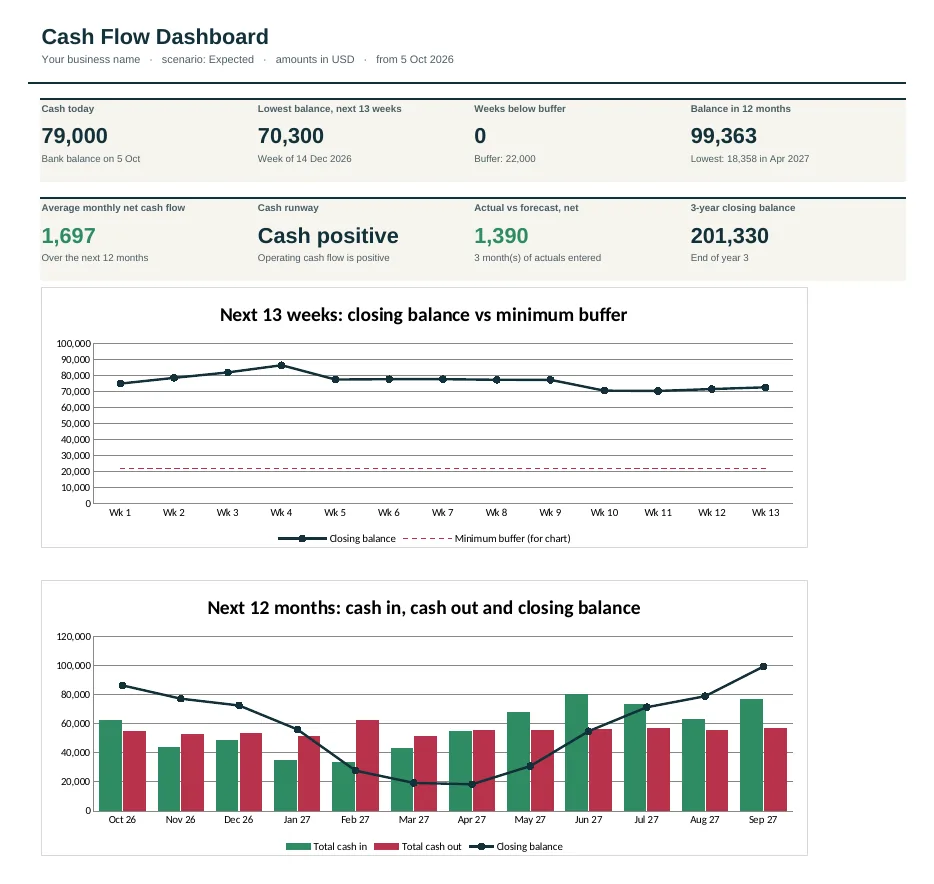Click the Feb 27 red cash-out bar
The height and width of the screenshot is (884, 934).
point(368,765)
